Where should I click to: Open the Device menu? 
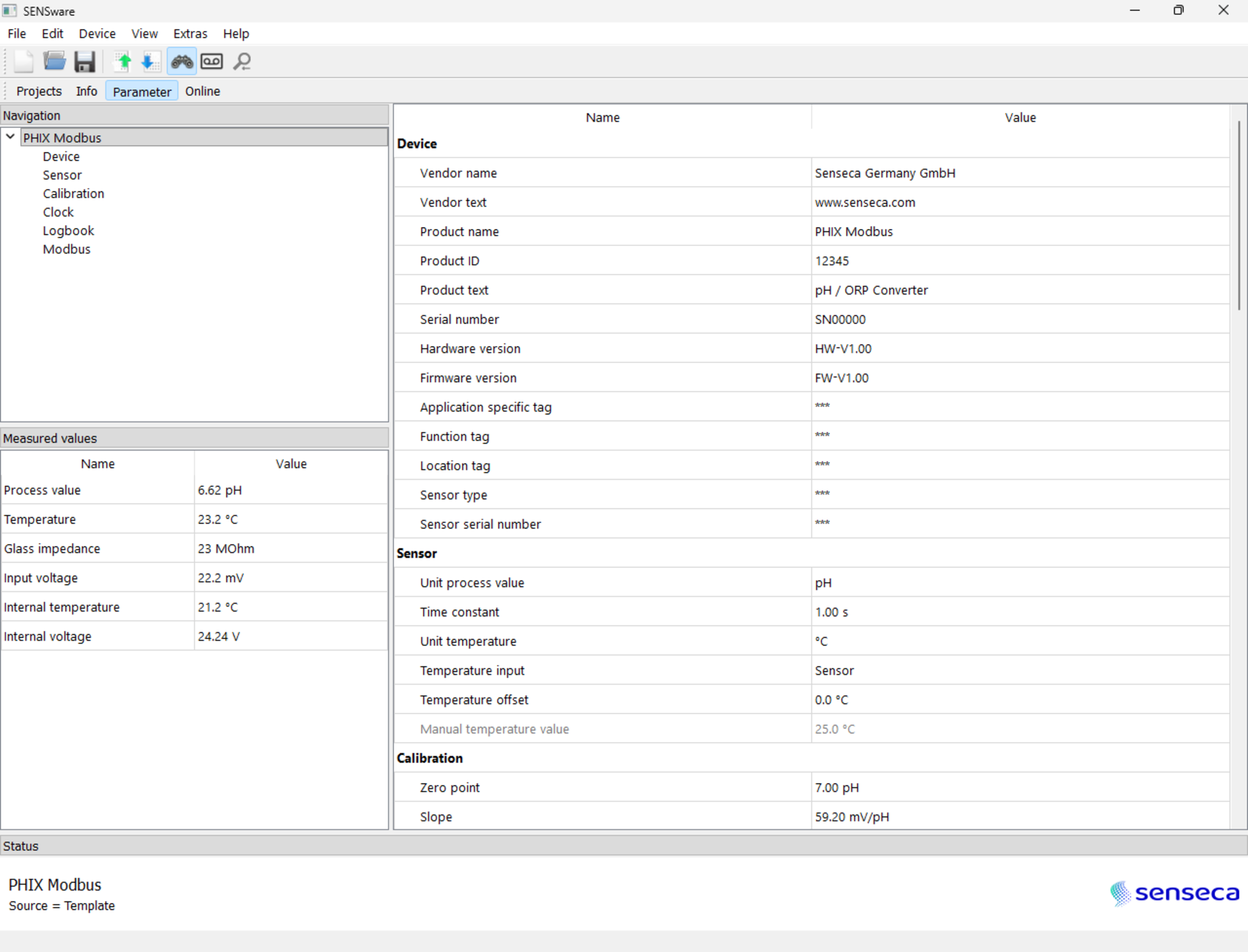point(97,34)
